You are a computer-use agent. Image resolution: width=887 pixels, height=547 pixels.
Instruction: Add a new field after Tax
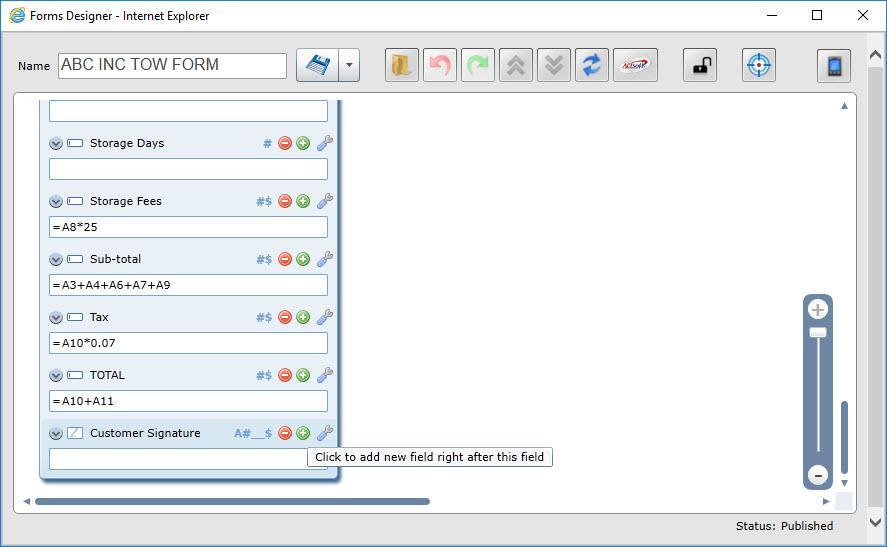[x=303, y=317]
